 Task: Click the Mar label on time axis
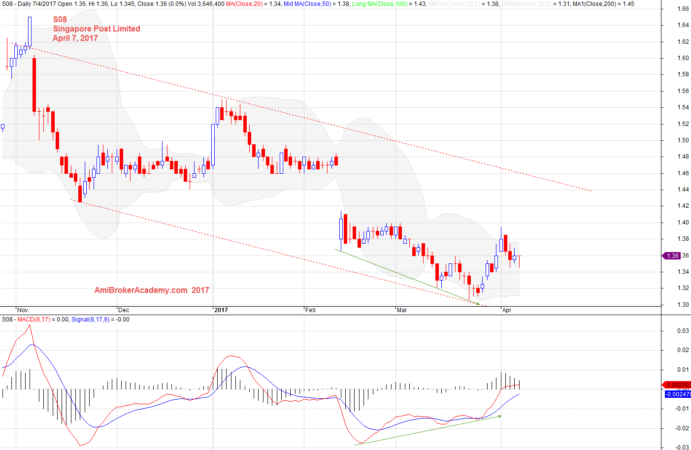pyautogui.click(x=401, y=310)
